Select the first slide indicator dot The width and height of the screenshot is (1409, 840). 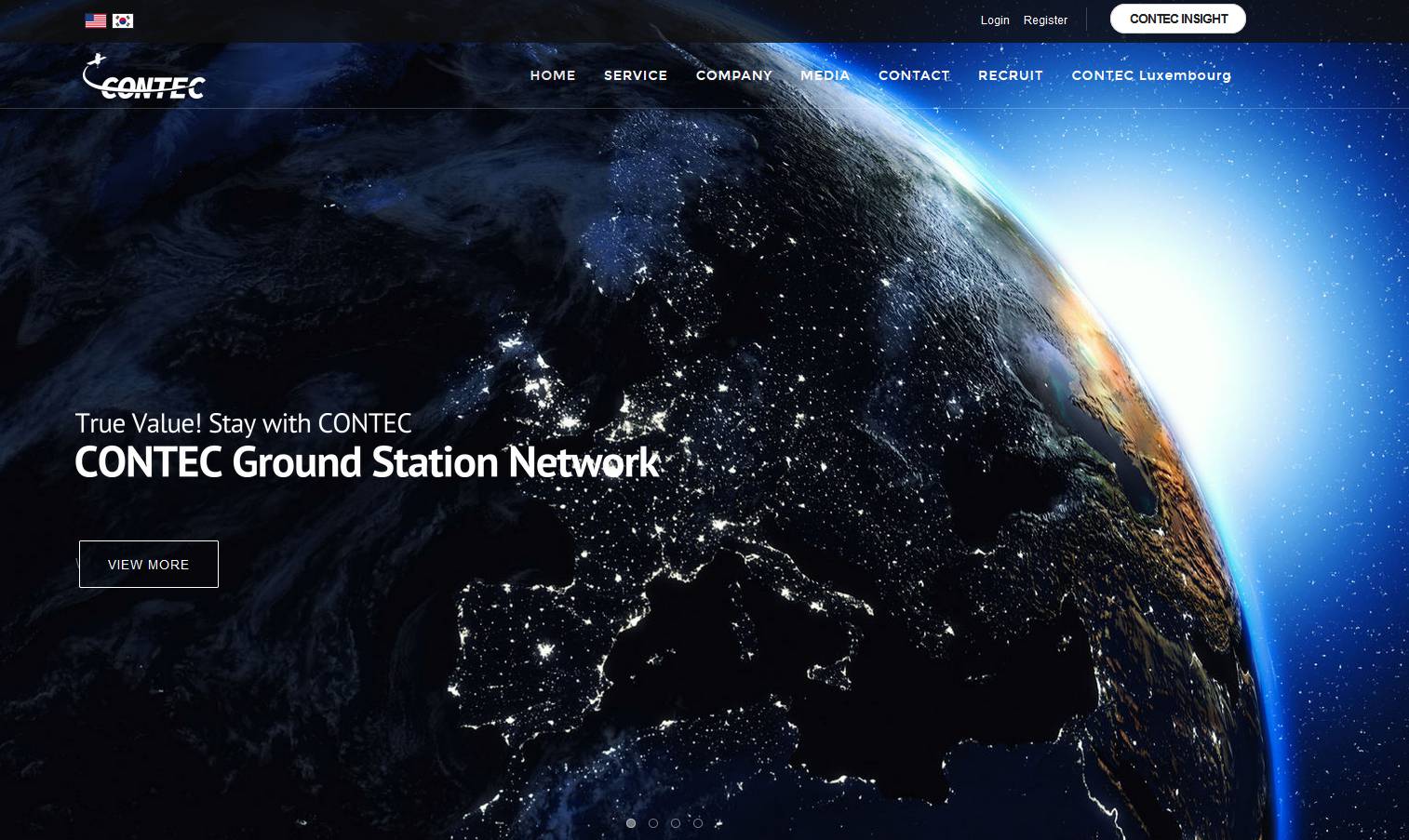click(631, 823)
